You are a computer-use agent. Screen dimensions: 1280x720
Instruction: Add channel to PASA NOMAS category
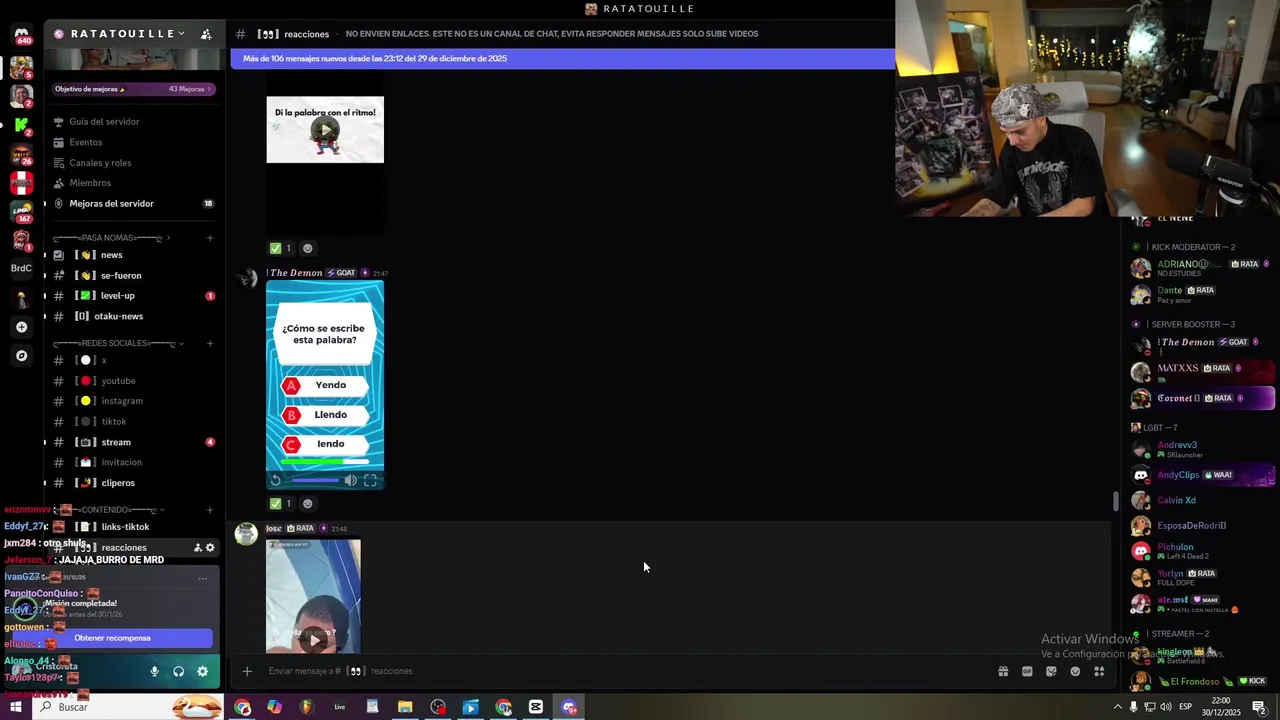(x=210, y=238)
